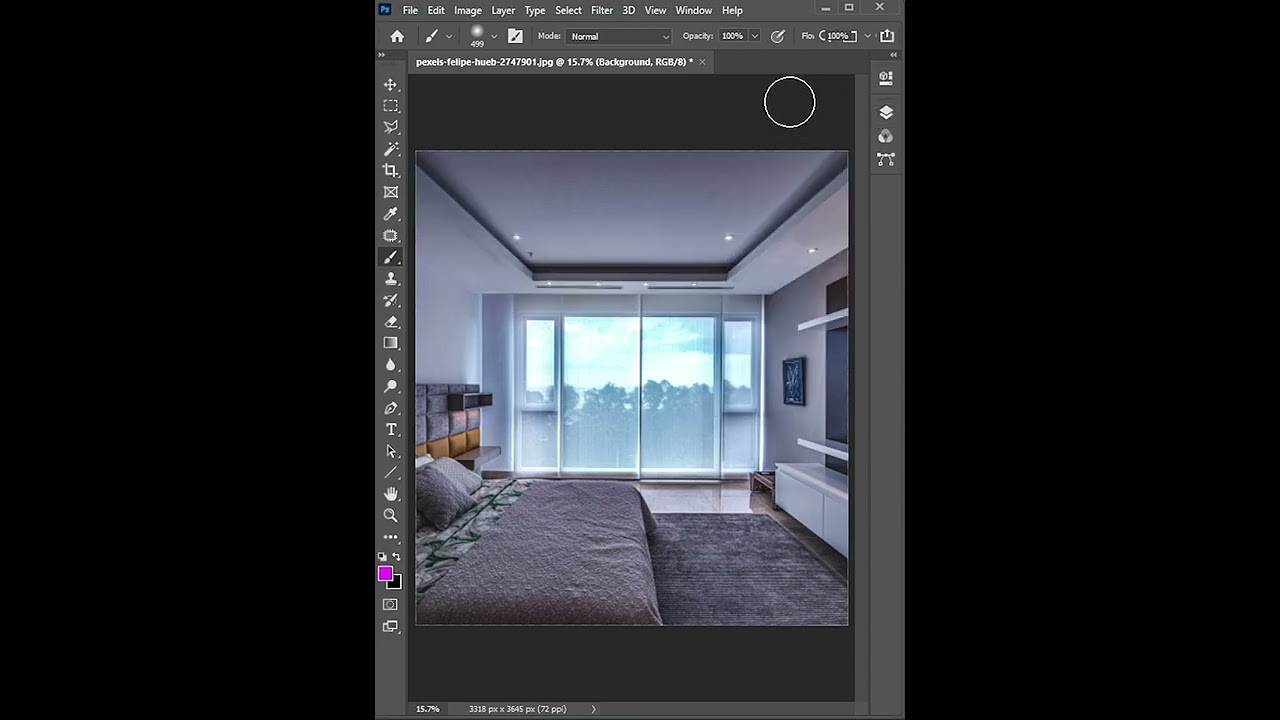The width and height of the screenshot is (1280, 720).
Task: Select the Horizontal Type tool
Action: pyautogui.click(x=391, y=430)
